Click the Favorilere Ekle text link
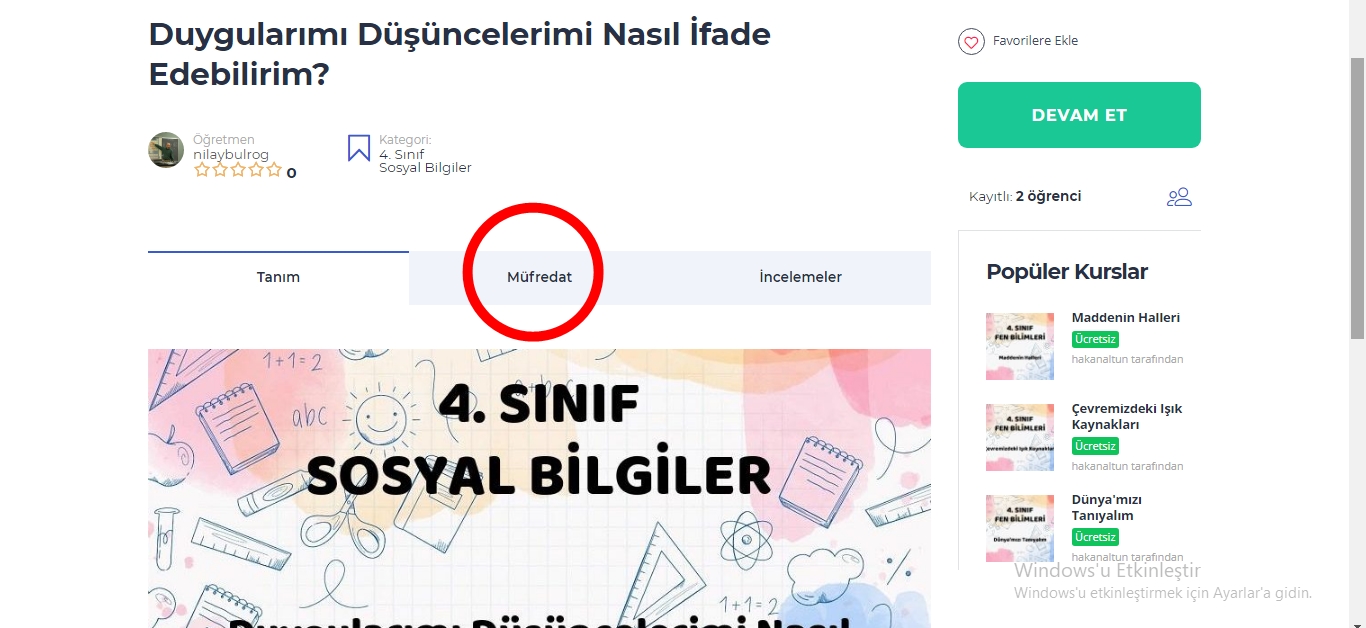 pos(1035,41)
